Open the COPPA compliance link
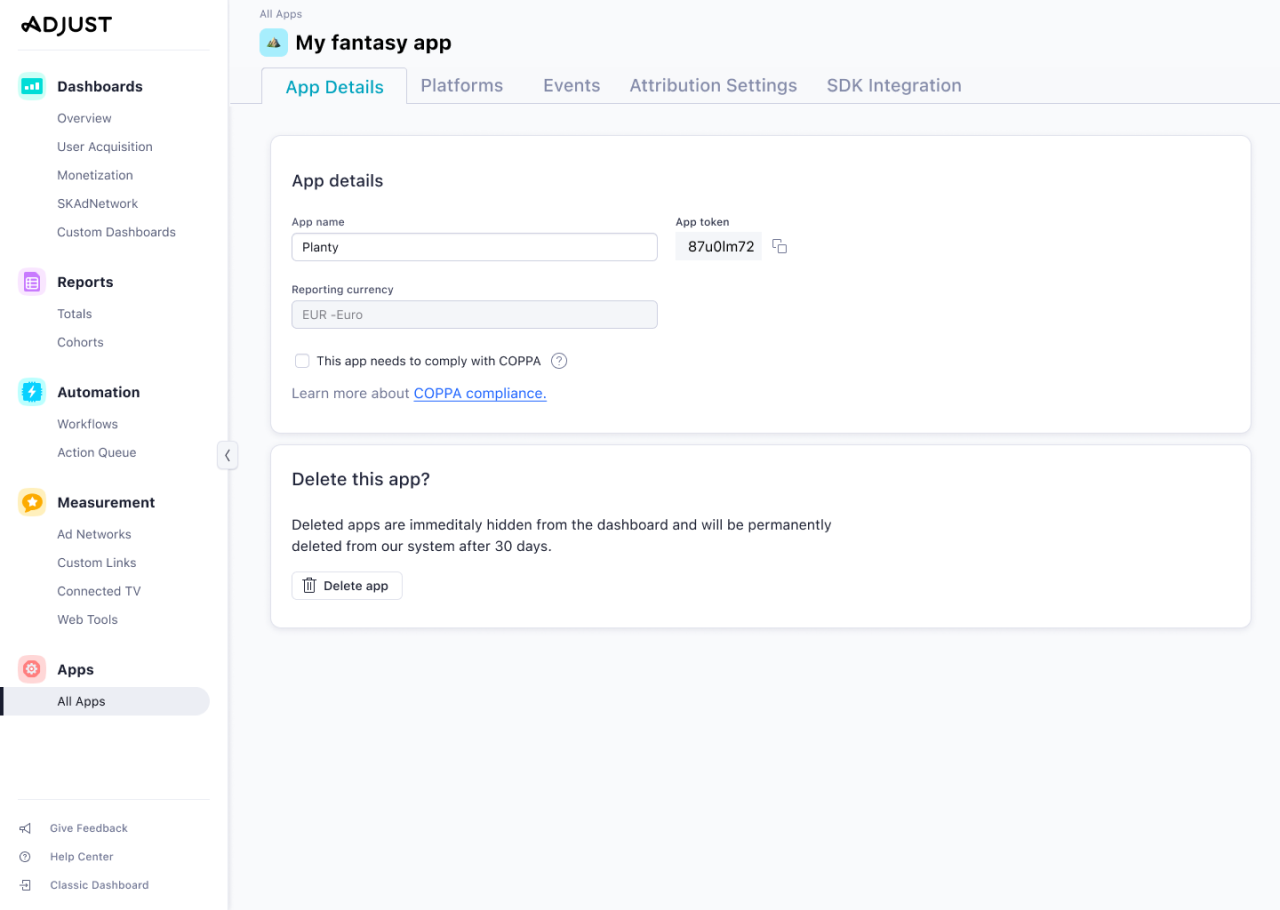The image size is (1280, 910). pos(479,393)
